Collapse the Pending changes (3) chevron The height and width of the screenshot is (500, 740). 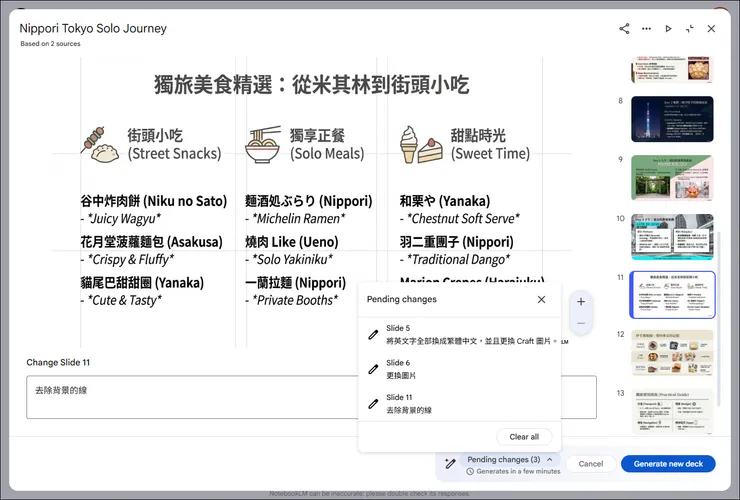(550, 459)
